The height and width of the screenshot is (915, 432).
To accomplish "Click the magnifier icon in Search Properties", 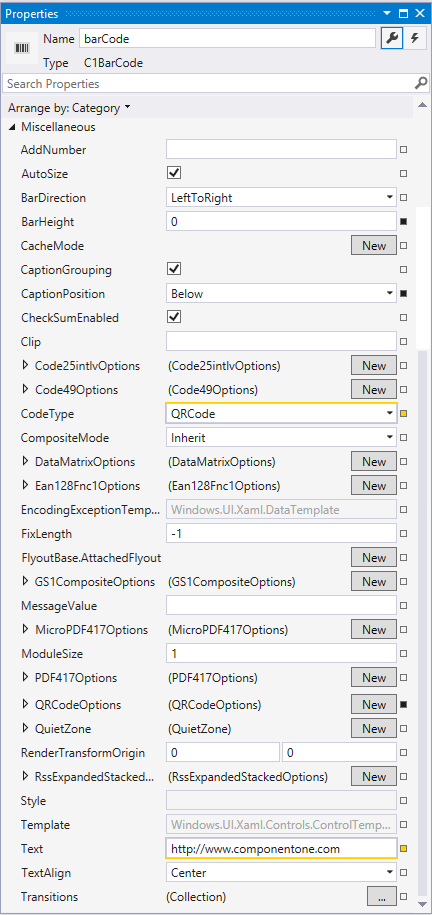I will tap(421, 83).
